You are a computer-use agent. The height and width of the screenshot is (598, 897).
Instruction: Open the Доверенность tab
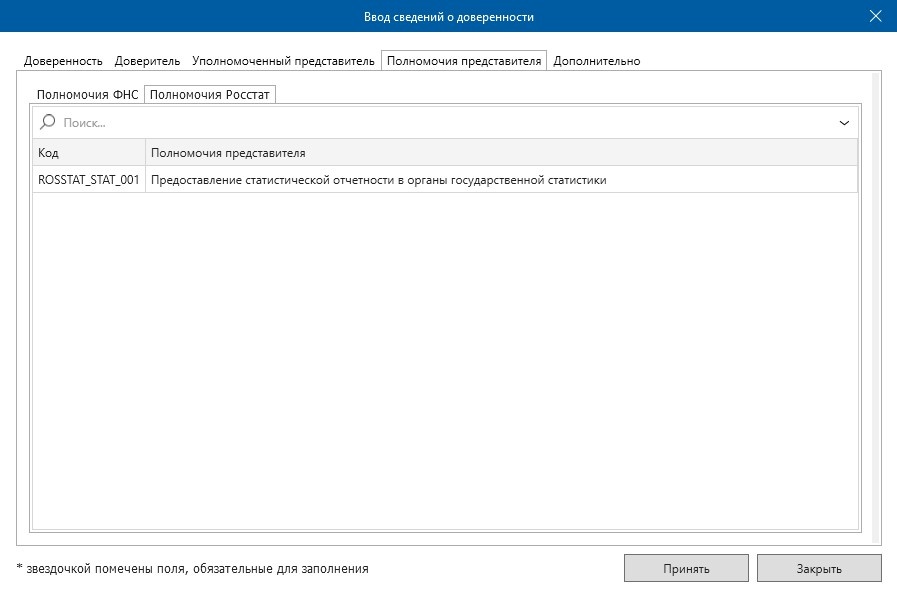click(x=63, y=61)
